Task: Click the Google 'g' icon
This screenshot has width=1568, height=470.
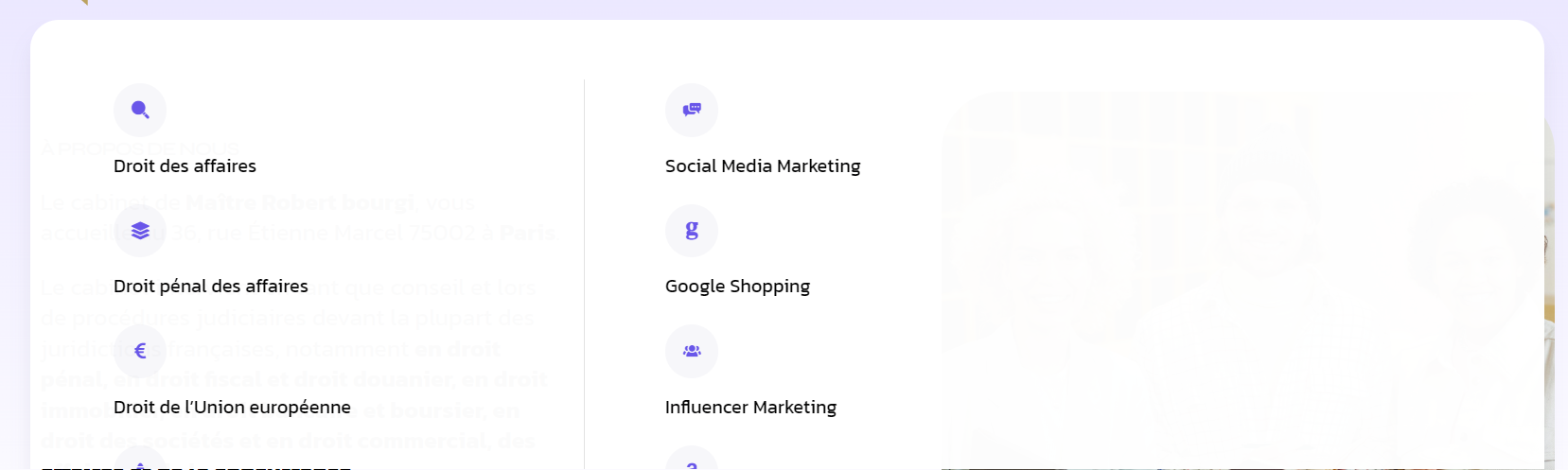Action: [x=692, y=231]
